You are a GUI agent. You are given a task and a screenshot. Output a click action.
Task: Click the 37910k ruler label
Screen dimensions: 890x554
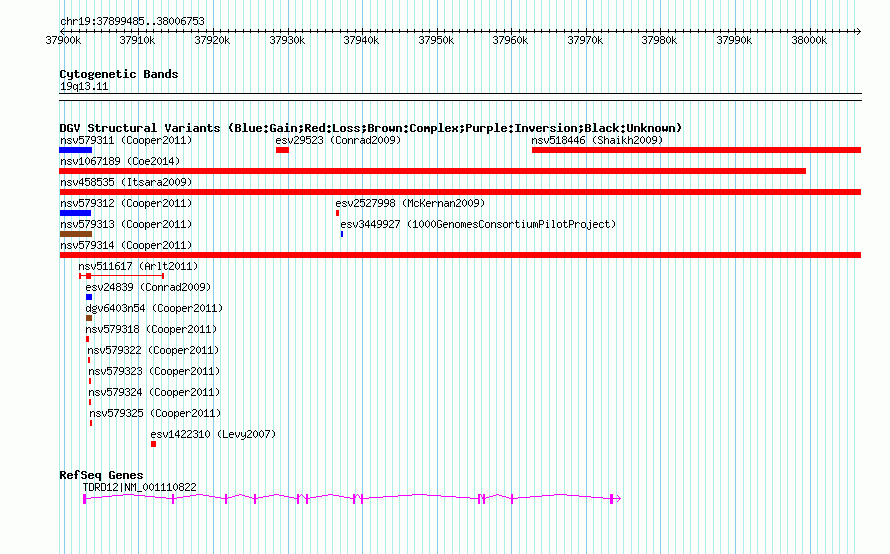click(x=137, y=40)
